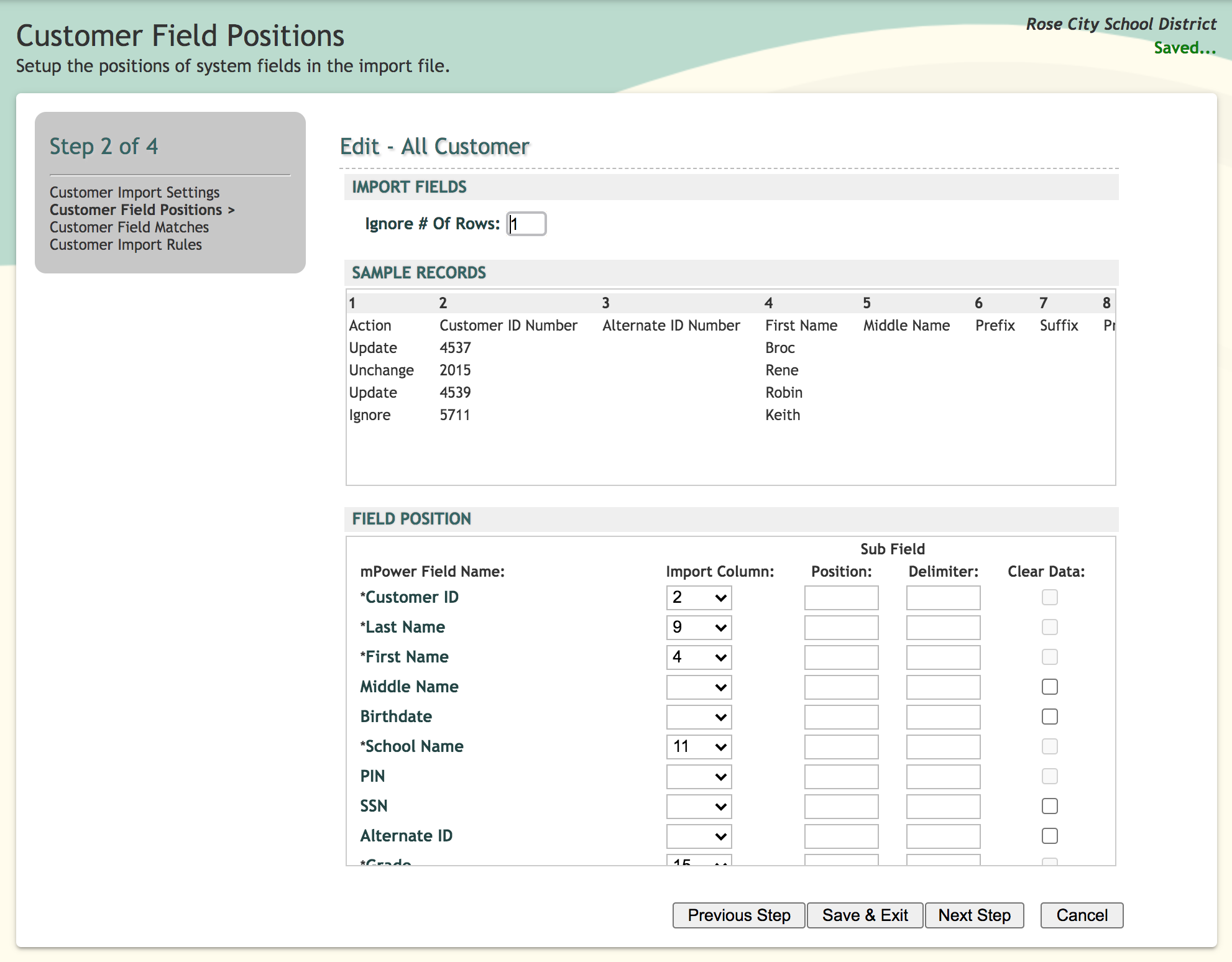Cancel the field position edit

coord(1082,915)
